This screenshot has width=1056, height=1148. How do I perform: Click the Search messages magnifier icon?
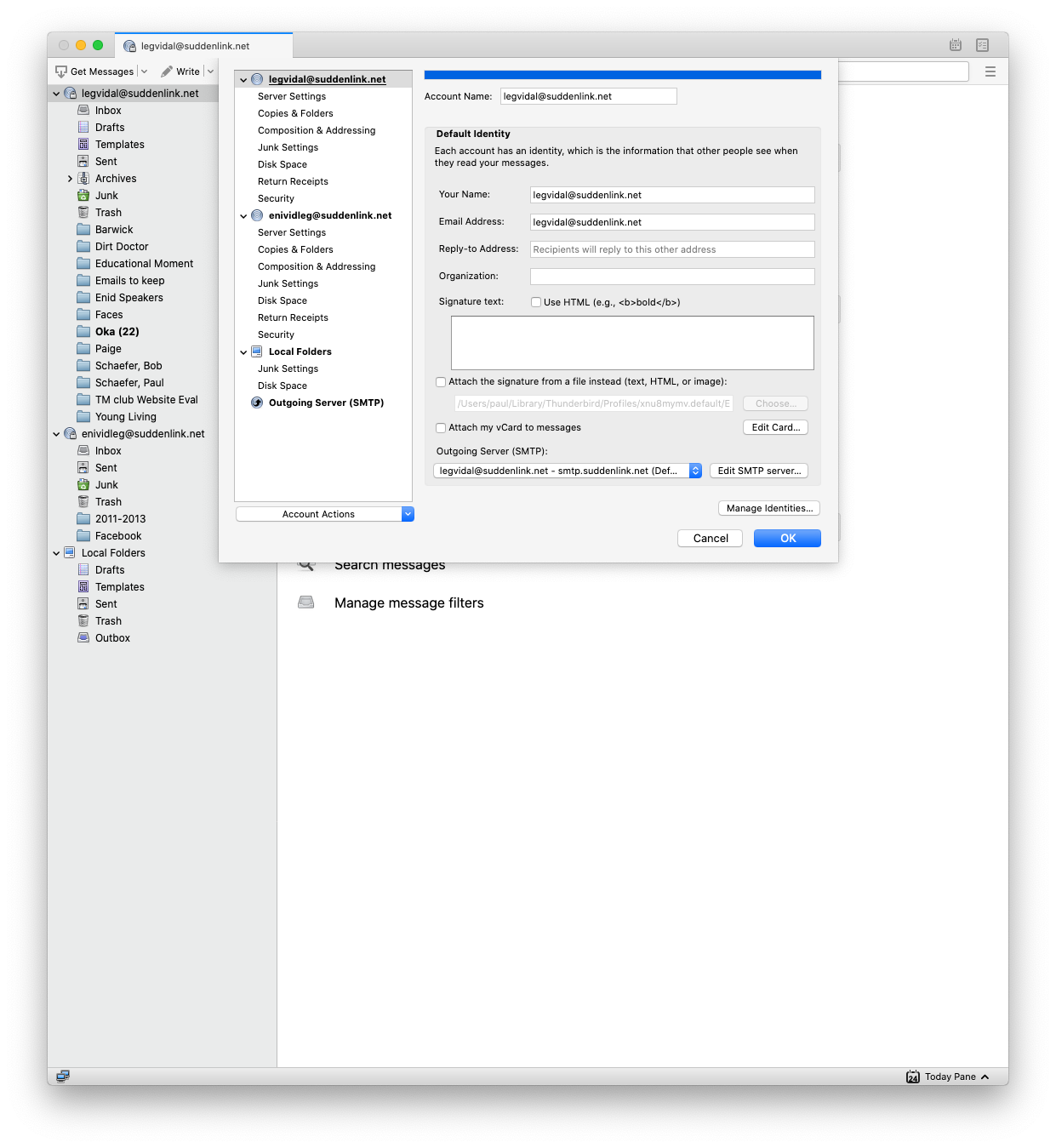click(x=306, y=565)
